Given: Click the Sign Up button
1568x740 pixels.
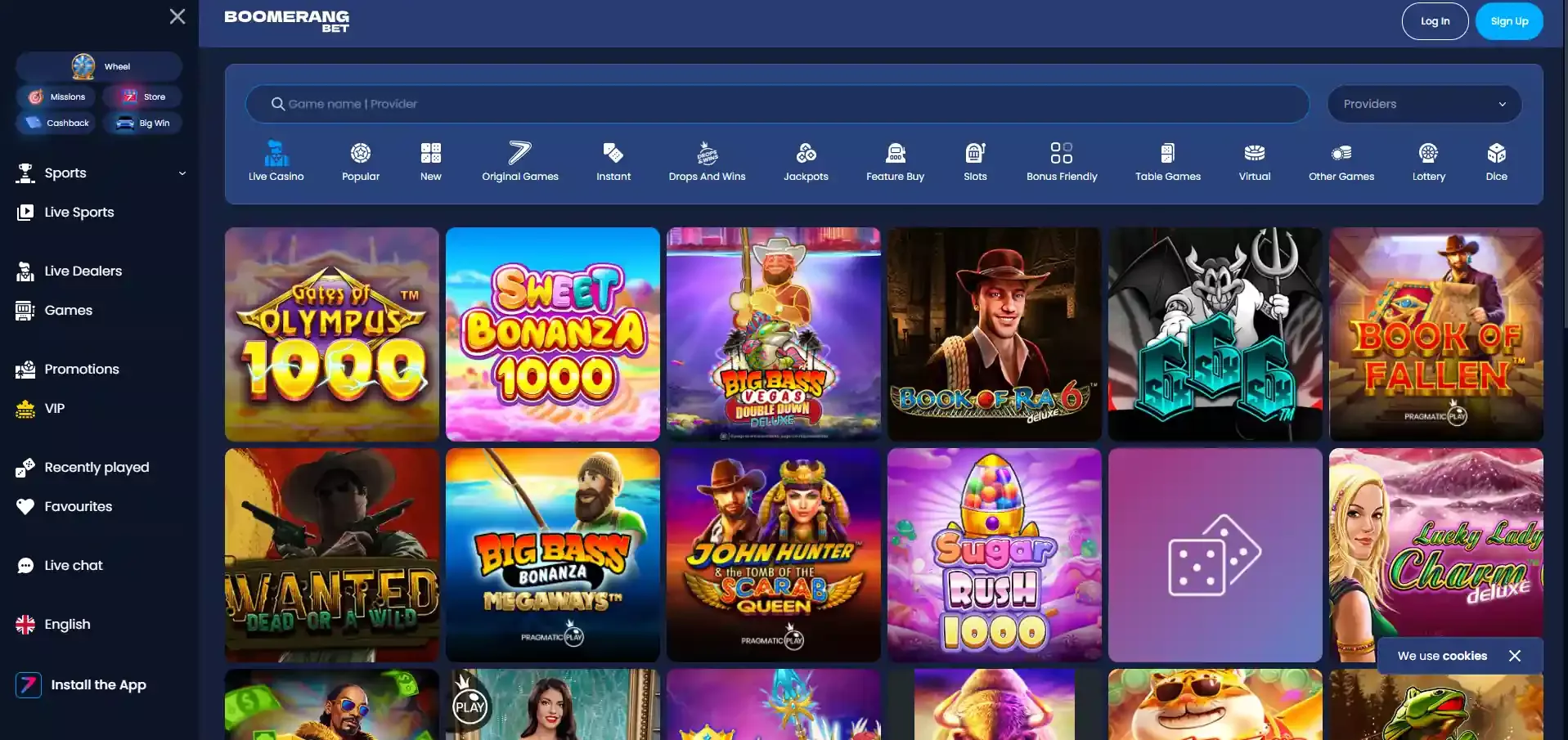Looking at the screenshot, I should coord(1508,20).
